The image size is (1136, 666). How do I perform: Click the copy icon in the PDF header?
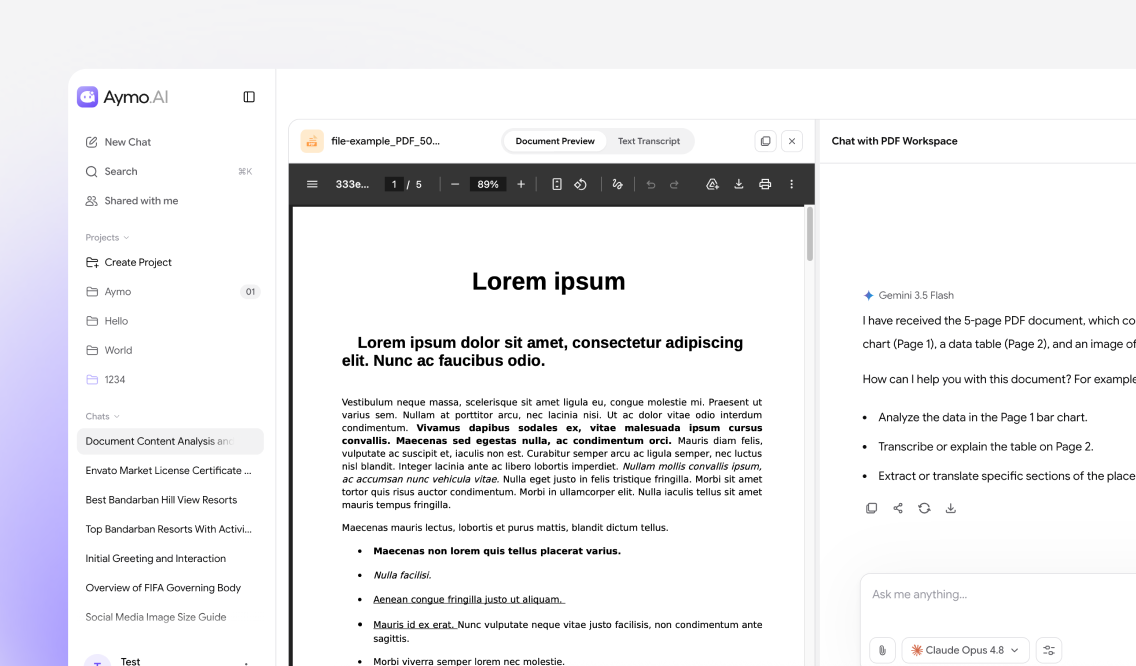point(765,141)
